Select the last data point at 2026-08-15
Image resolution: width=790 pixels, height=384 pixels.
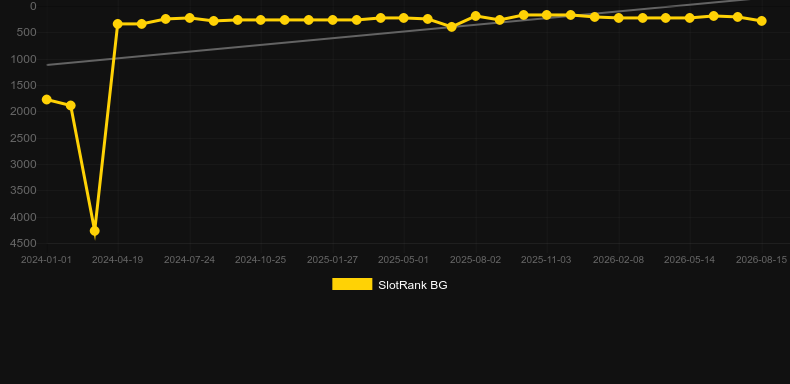[762, 21]
